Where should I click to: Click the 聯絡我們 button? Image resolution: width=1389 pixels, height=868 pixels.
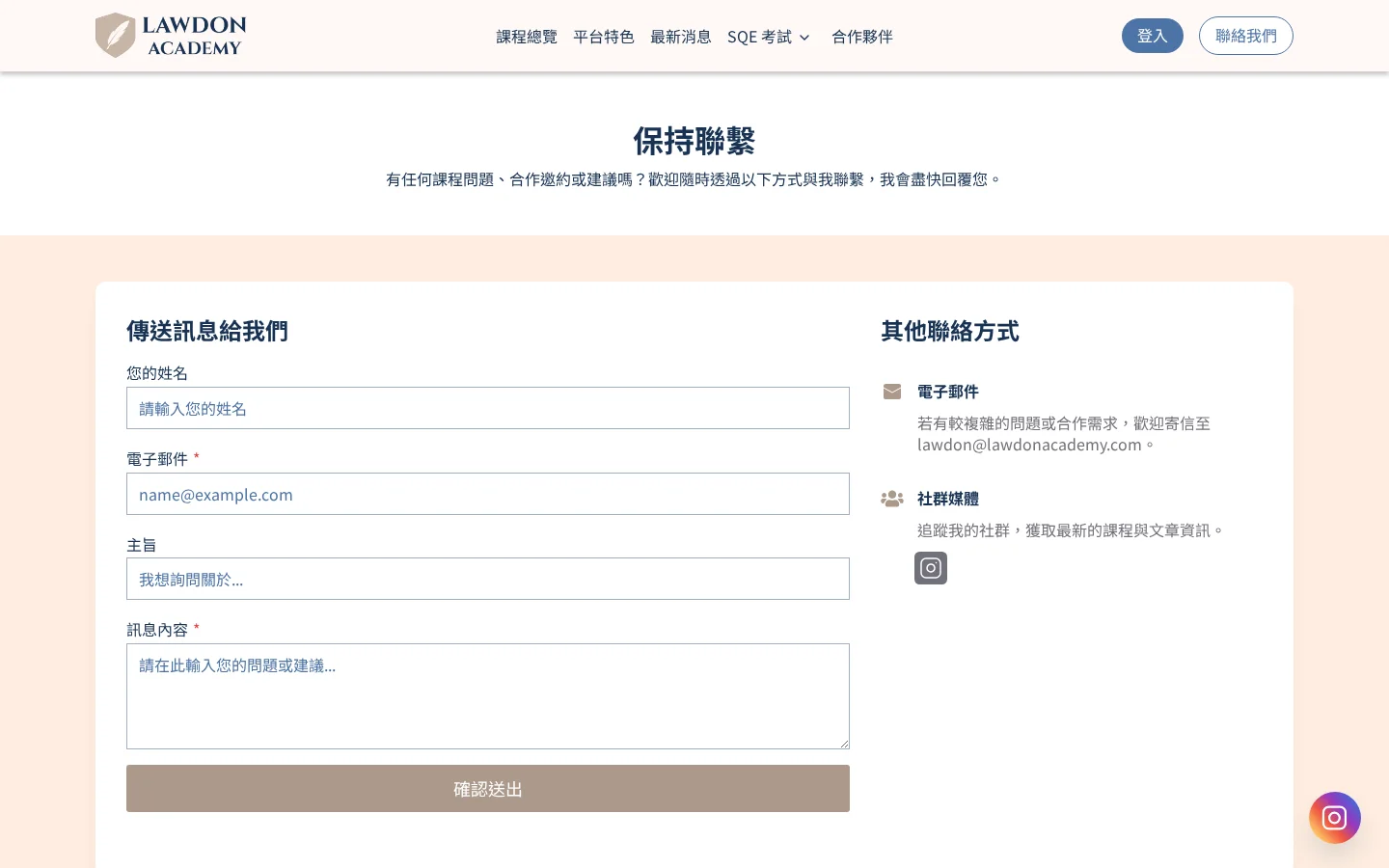[x=1245, y=35]
